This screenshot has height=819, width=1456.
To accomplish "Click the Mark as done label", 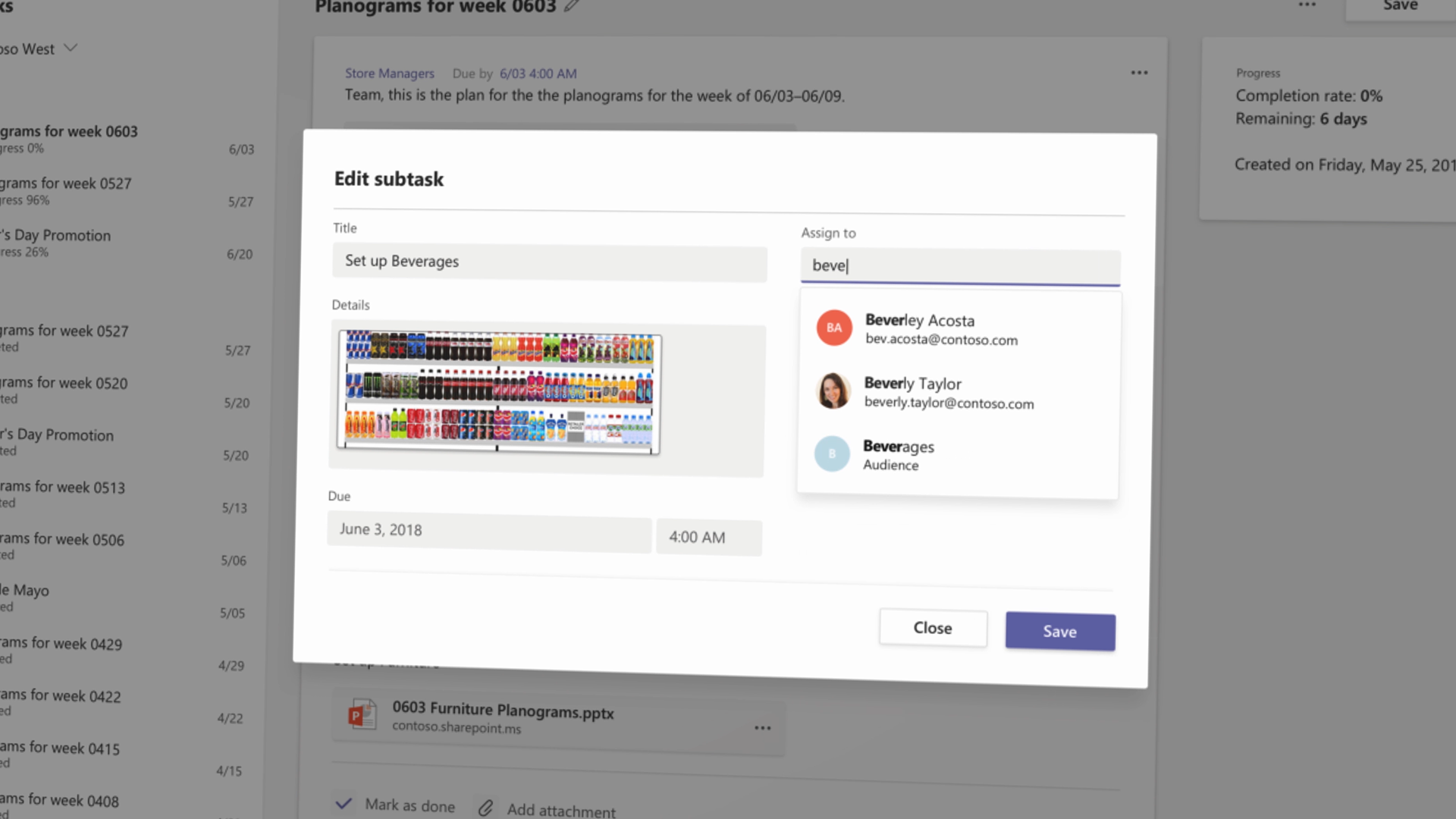I will coord(409,805).
